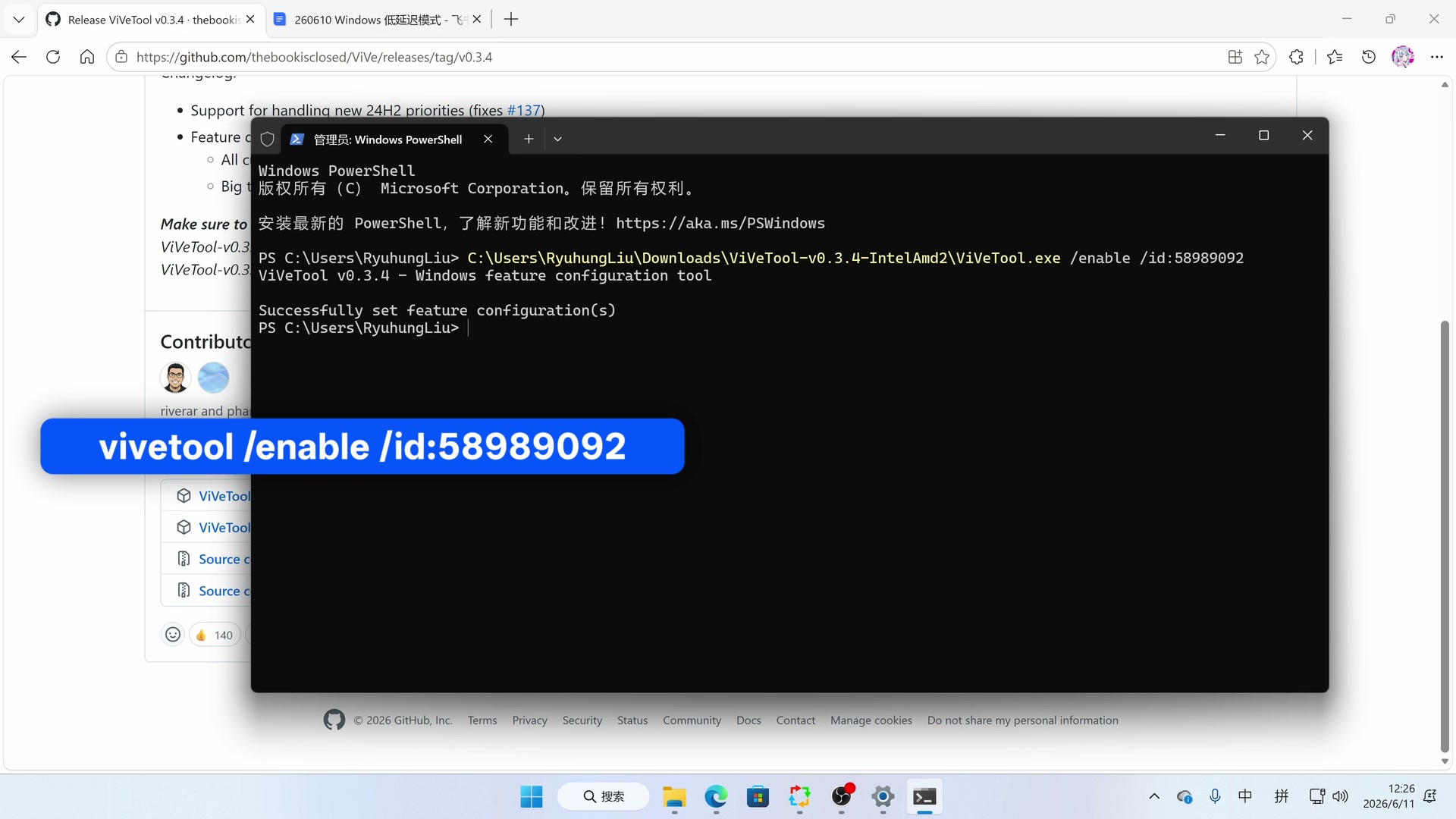View site information lock icon
This screenshot has height=819, width=1456.
point(121,57)
